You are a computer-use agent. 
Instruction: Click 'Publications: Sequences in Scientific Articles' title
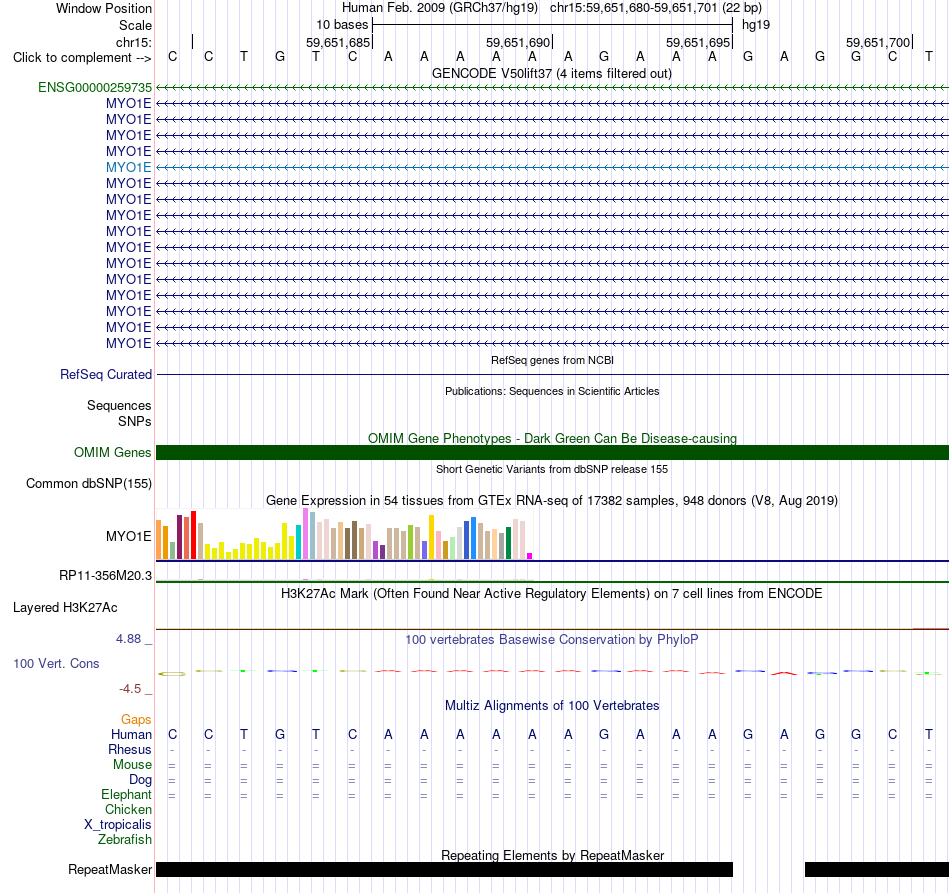(552, 391)
